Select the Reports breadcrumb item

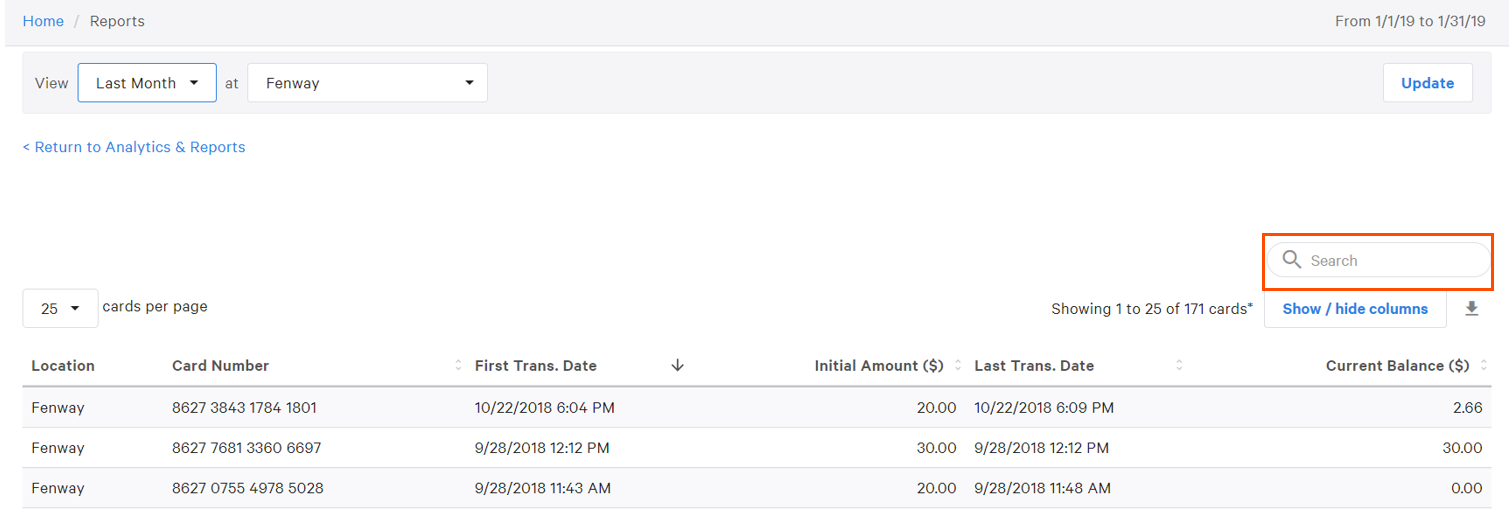pos(117,21)
